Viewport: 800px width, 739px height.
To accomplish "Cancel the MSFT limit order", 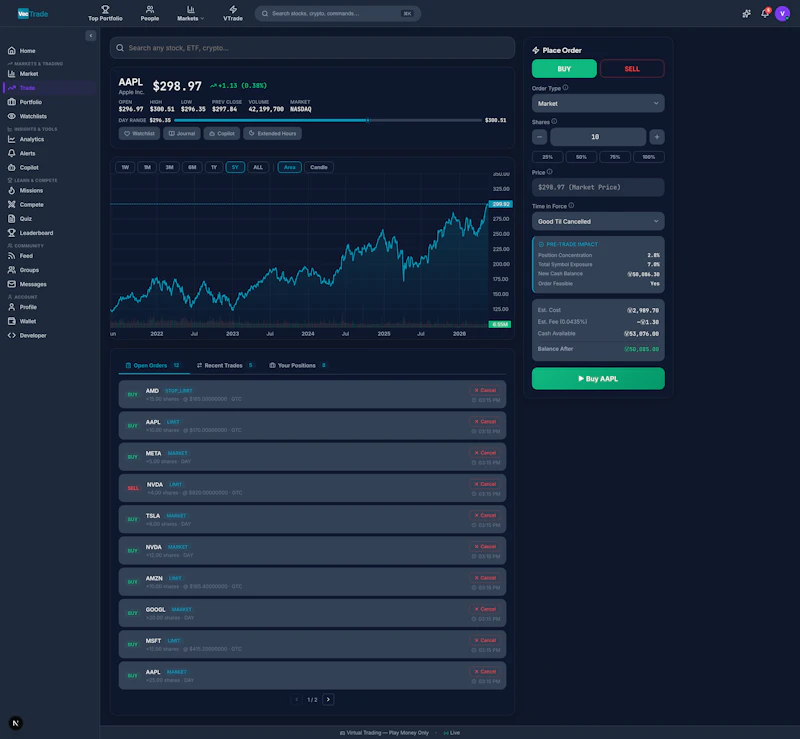I will pyautogui.click(x=485, y=641).
